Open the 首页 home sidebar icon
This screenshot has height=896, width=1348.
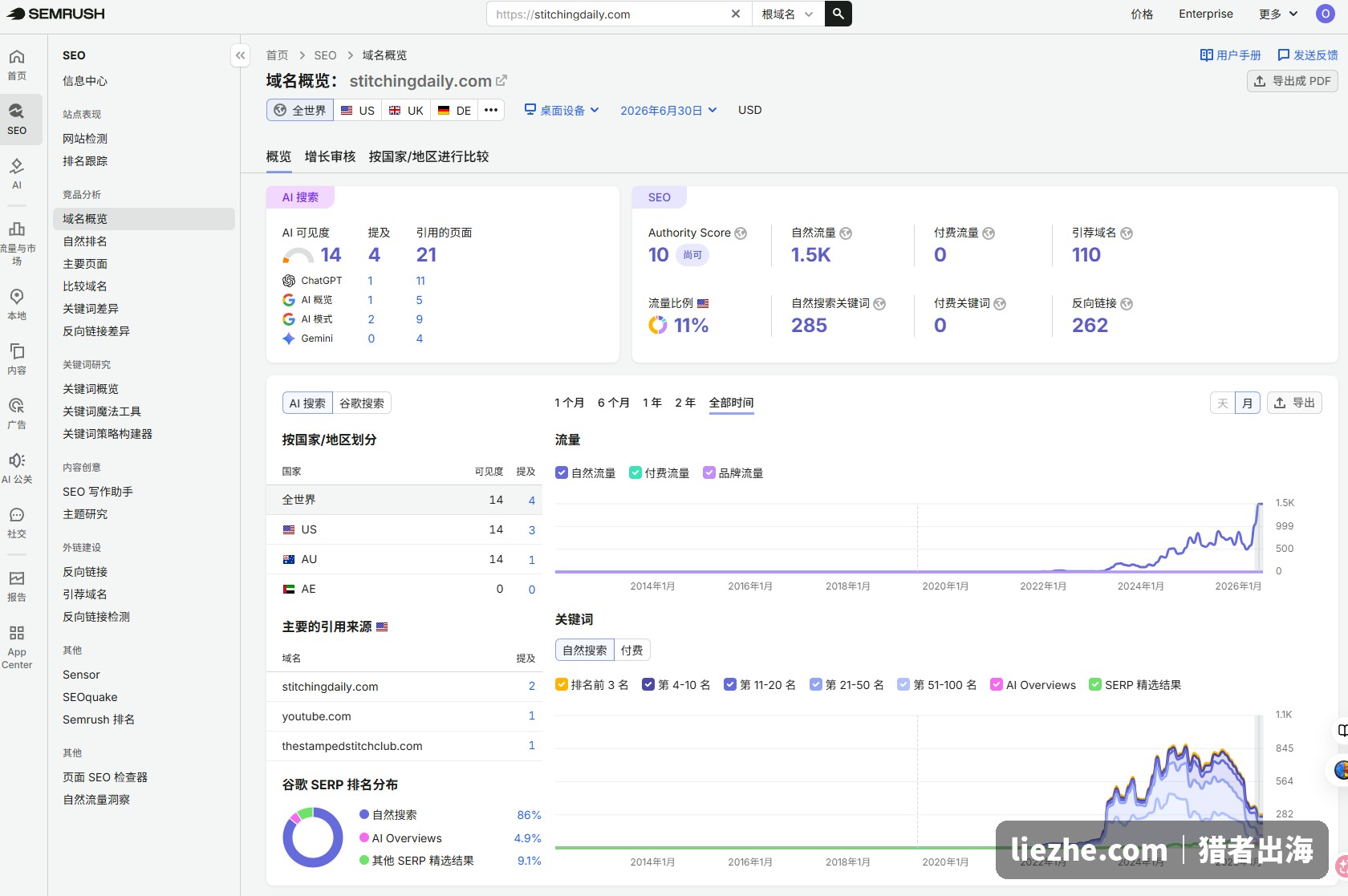17,64
